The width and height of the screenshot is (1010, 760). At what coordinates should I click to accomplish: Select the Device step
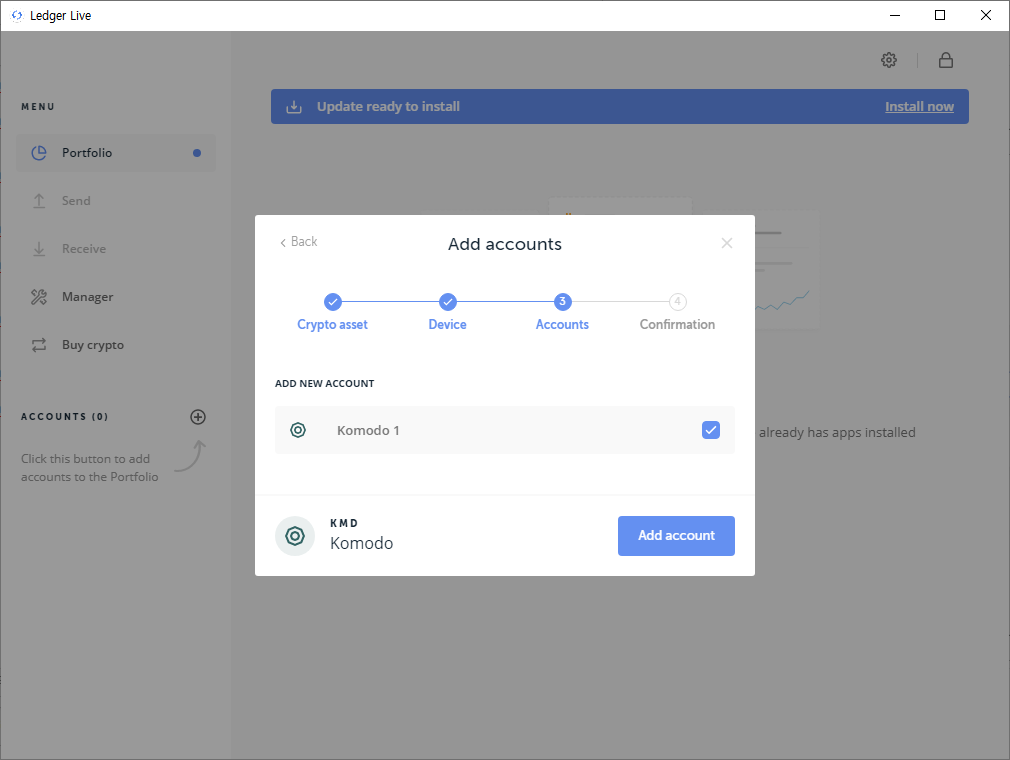coord(448,312)
